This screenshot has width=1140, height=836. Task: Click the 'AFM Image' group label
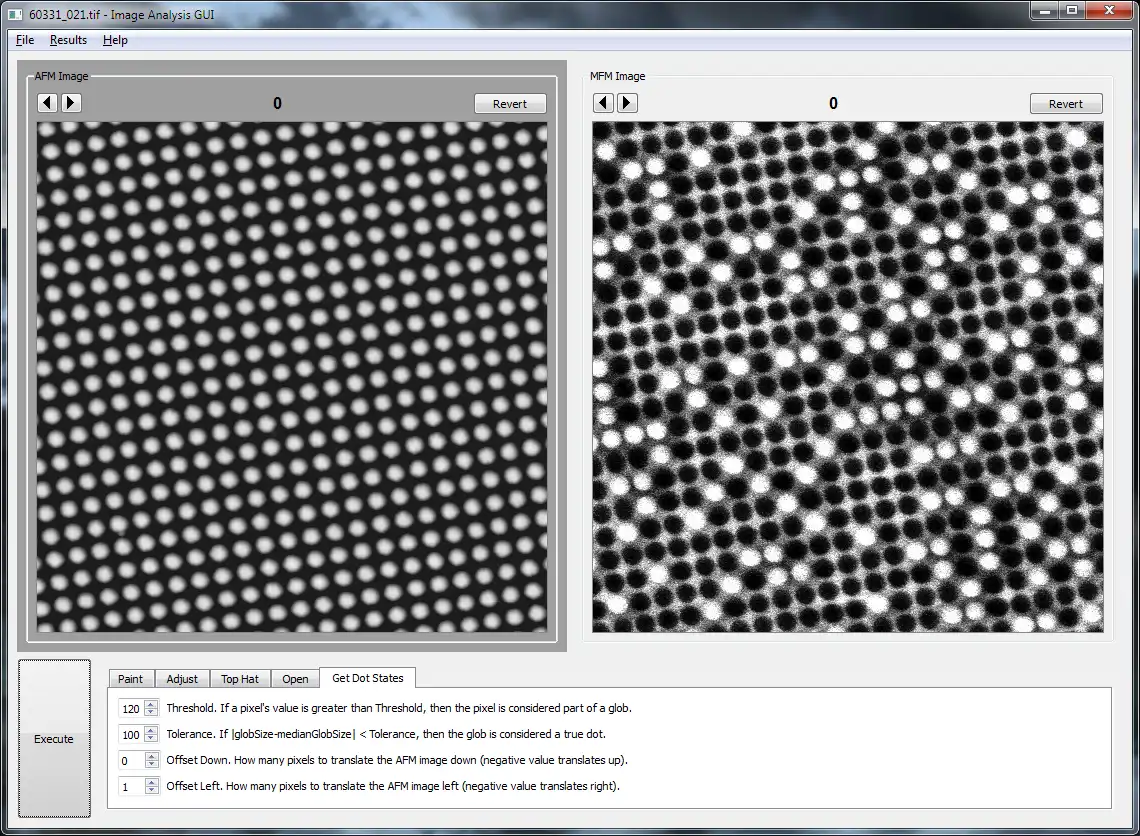[x=62, y=76]
